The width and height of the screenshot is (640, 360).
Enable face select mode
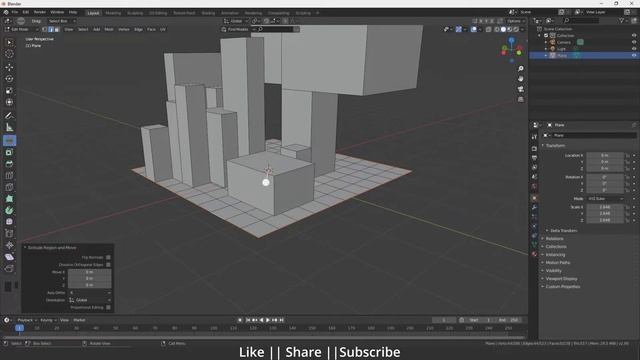[x=56, y=29]
